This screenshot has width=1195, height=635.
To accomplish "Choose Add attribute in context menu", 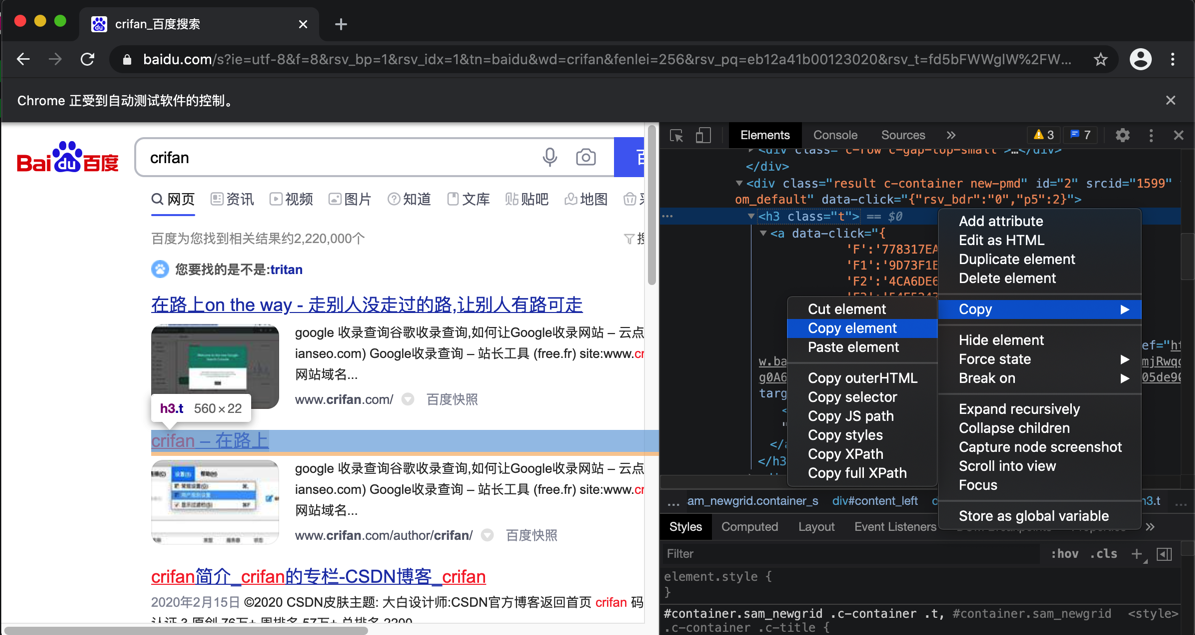I will click(1040, 221).
